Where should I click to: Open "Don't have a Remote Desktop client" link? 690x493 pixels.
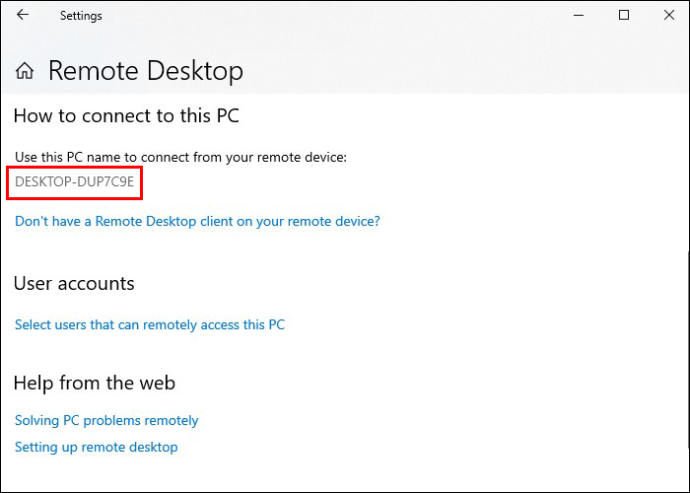197,221
